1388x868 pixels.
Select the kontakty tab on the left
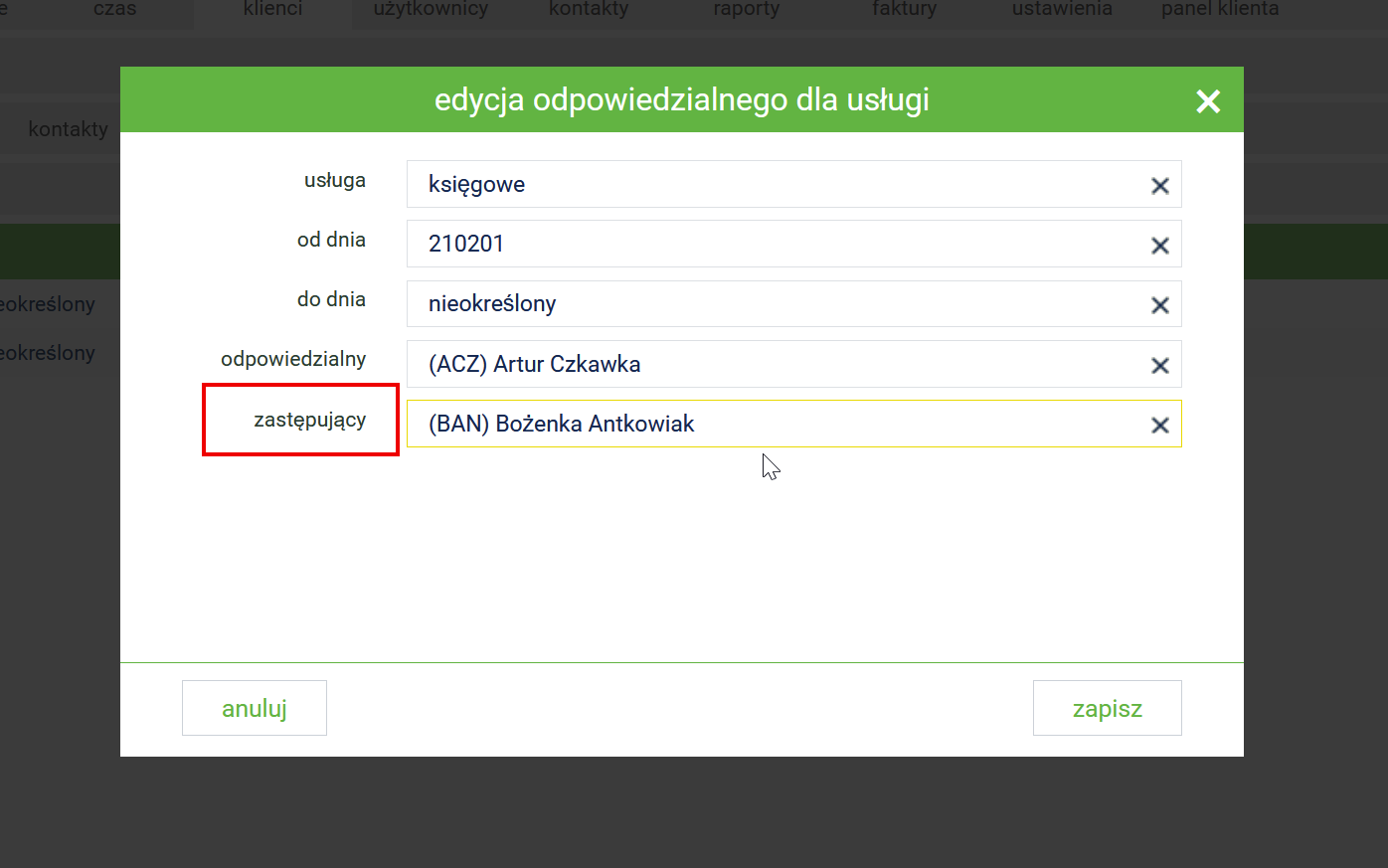click(68, 129)
